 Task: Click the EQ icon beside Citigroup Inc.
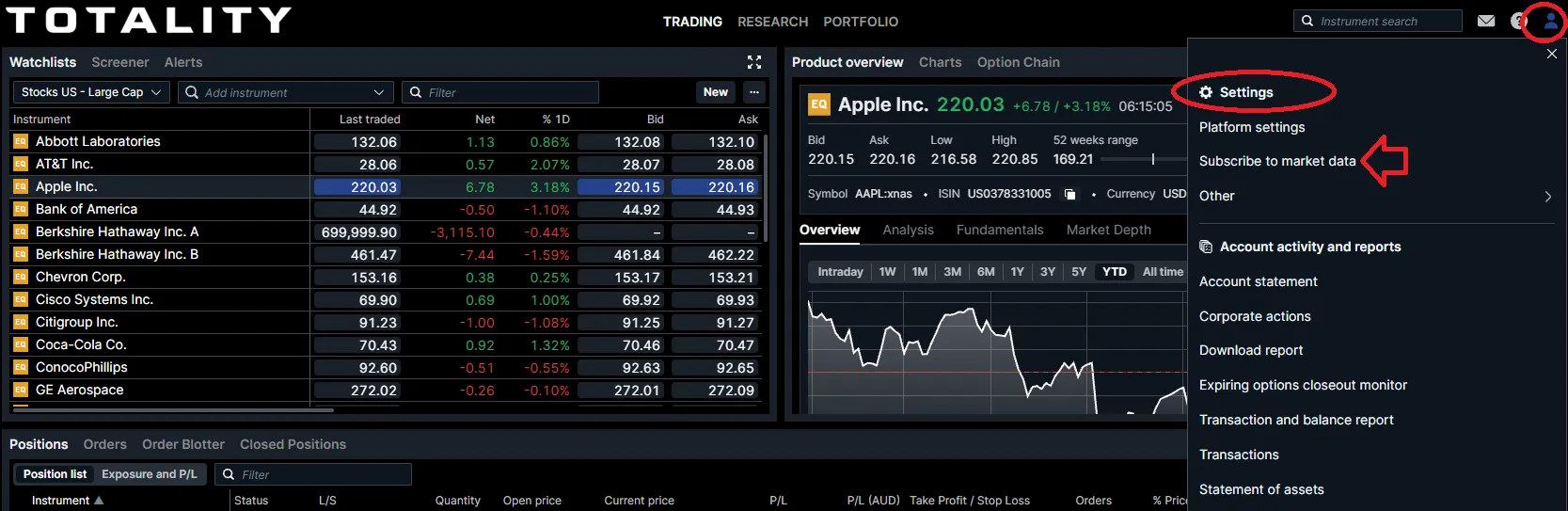pyautogui.click(x=21, y=322)
